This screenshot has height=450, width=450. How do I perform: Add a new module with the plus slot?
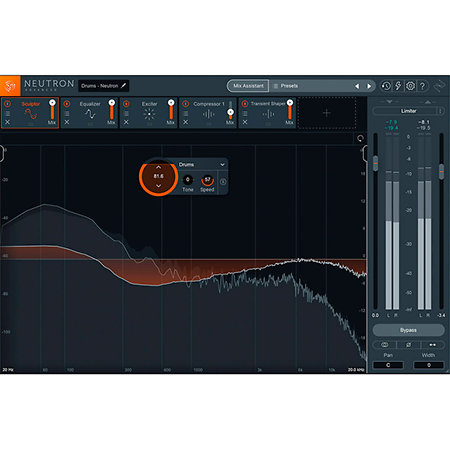[327, 113]
